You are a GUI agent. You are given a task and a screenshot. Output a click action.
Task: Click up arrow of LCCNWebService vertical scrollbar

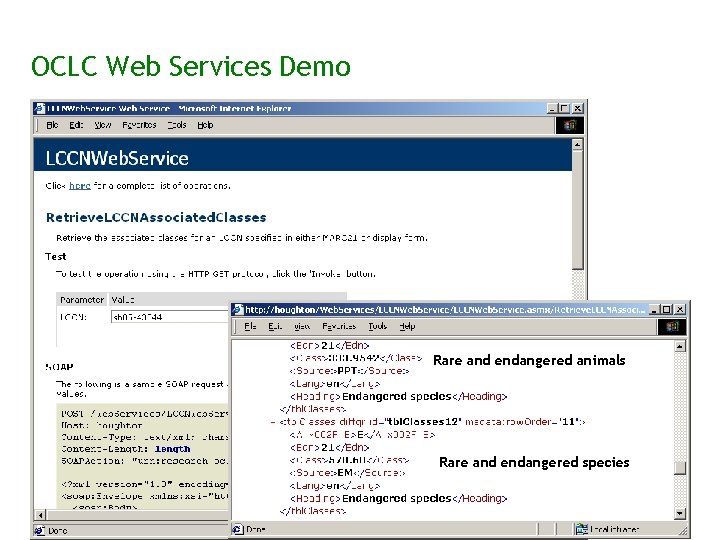578,145
